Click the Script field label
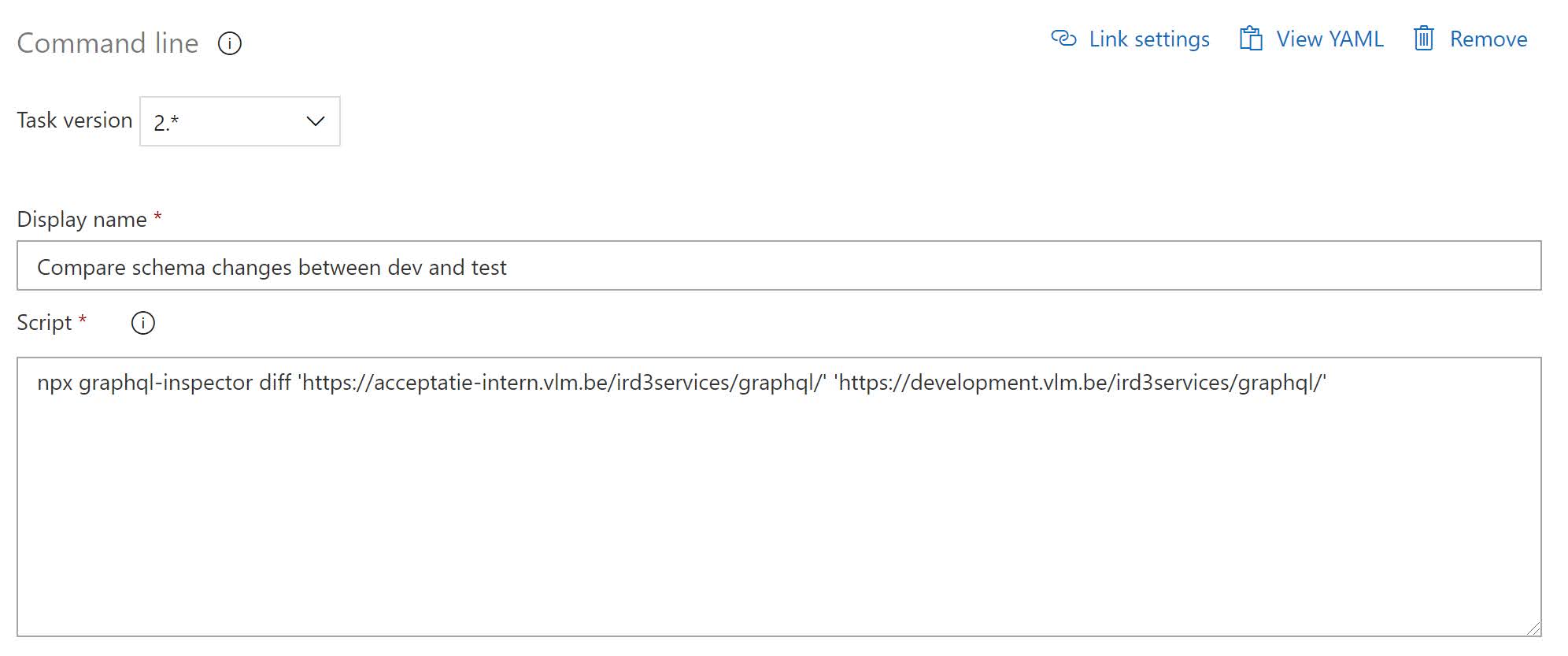The height and width of the screenshot is (656, 1568). (44, 323)
